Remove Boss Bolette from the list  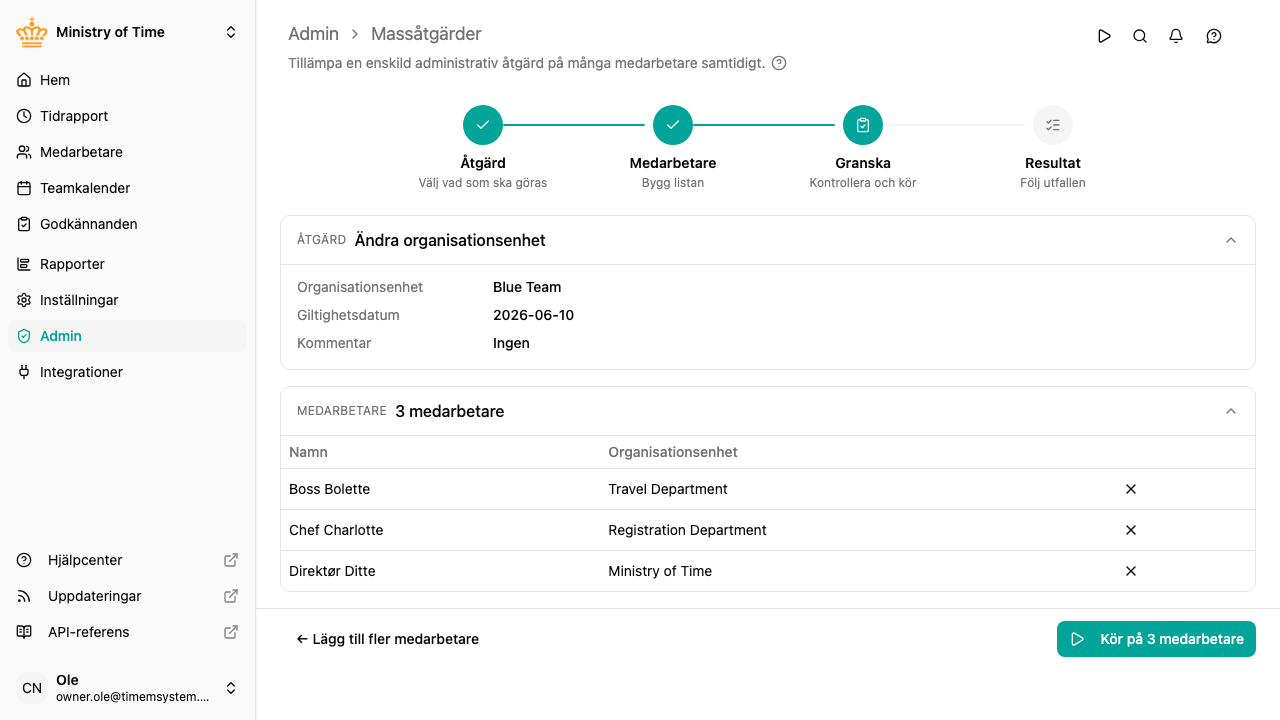(x=1131, y=489)
